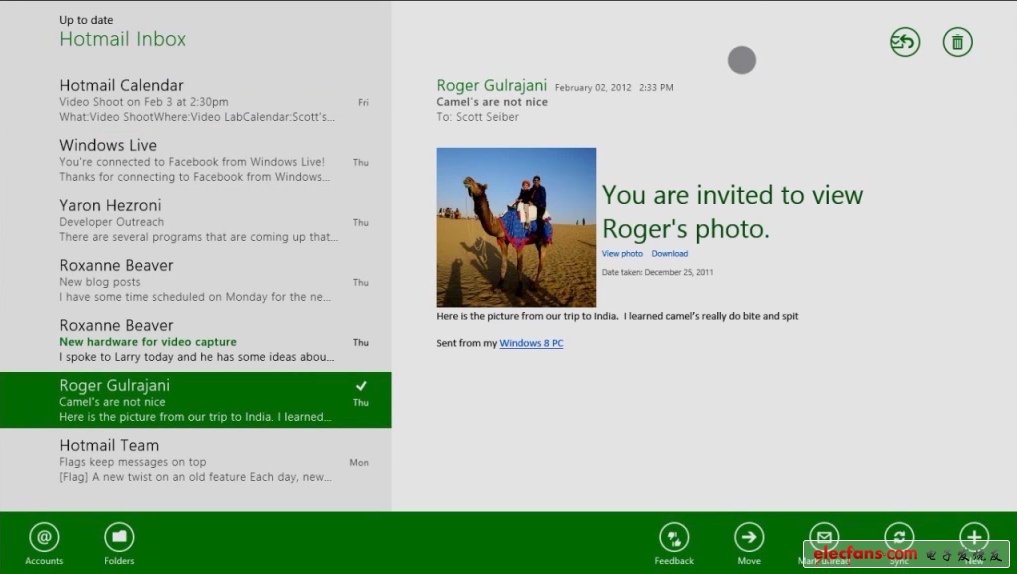This screenshot has height=574, width=1017.
Task: Select the Roger Gulrajani email in list
Action: coord(195,400)
